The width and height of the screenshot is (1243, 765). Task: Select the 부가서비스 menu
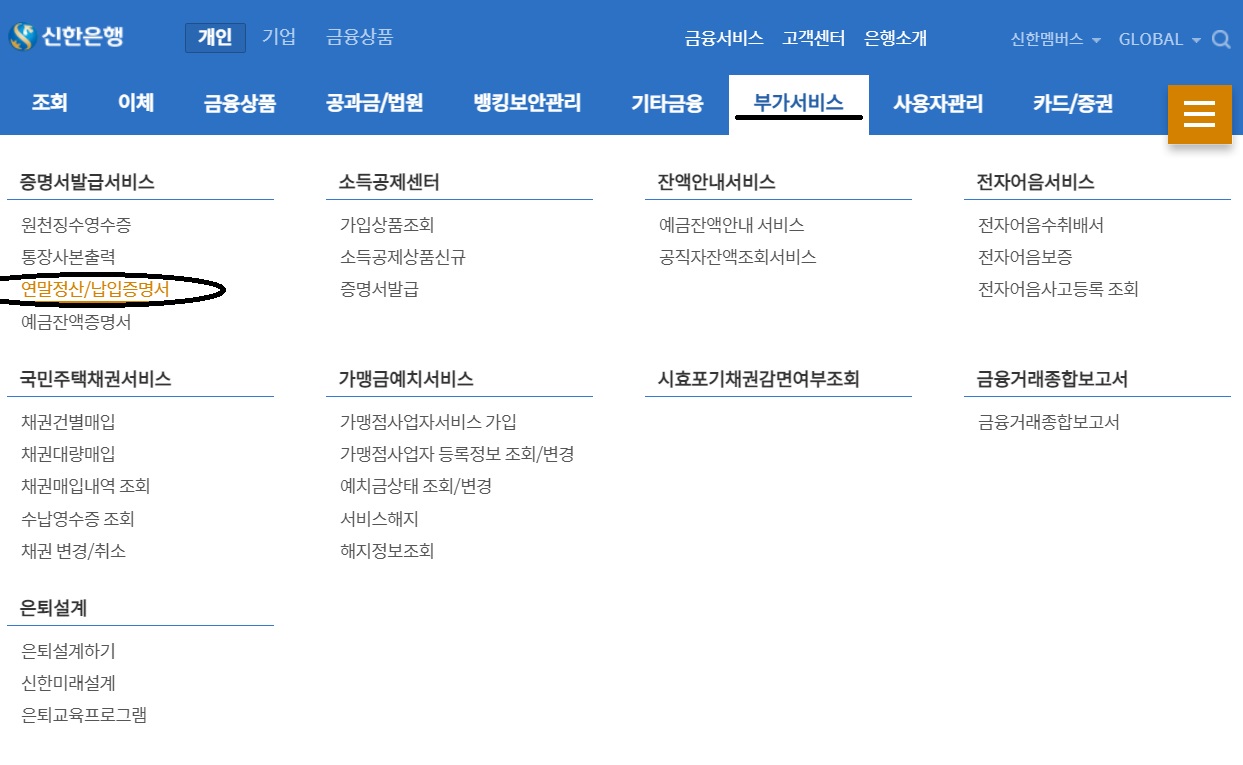click(798, 103)
